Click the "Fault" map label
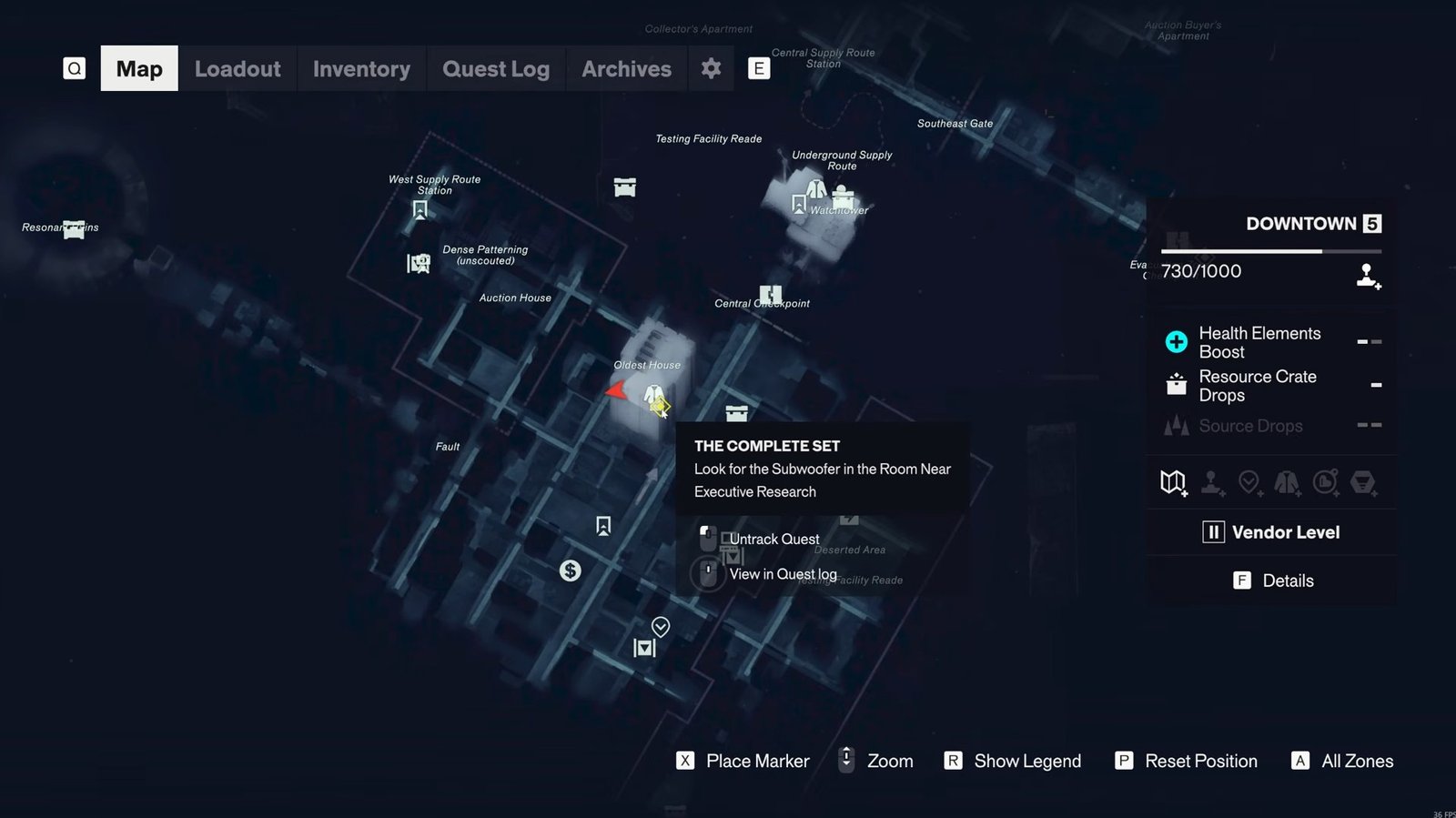1456x818 pixels. pos(447,447)
